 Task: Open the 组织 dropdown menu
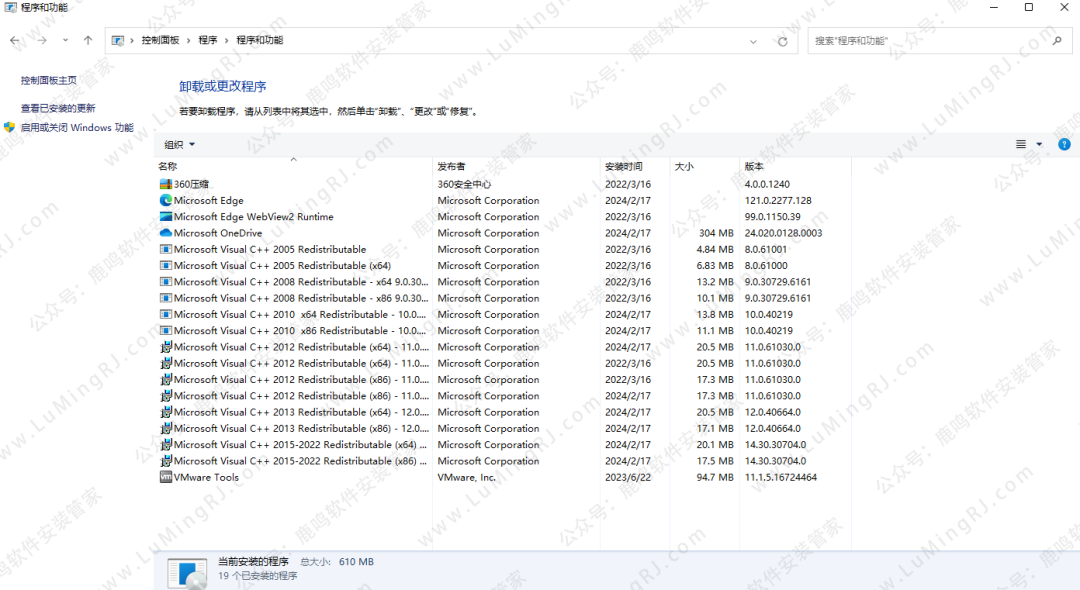click(180, 144)
